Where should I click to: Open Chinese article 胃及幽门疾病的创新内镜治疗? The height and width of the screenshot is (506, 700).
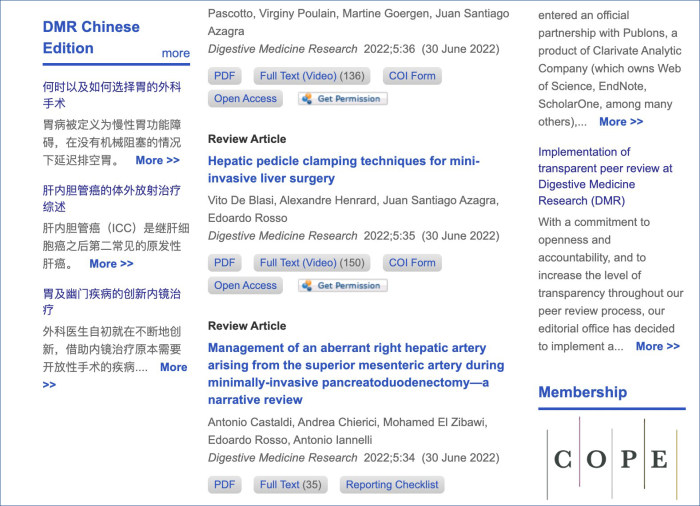point(112,302)
